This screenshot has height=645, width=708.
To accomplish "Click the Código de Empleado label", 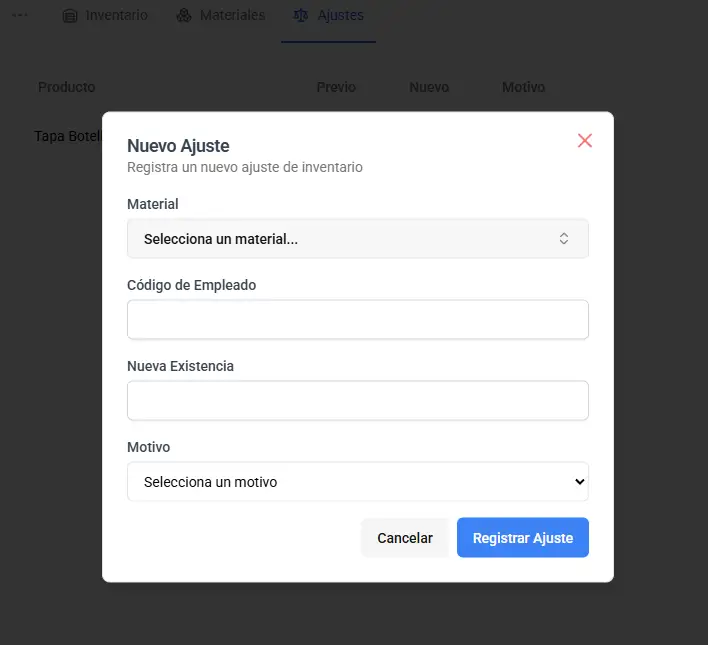I will click(191, 285).
